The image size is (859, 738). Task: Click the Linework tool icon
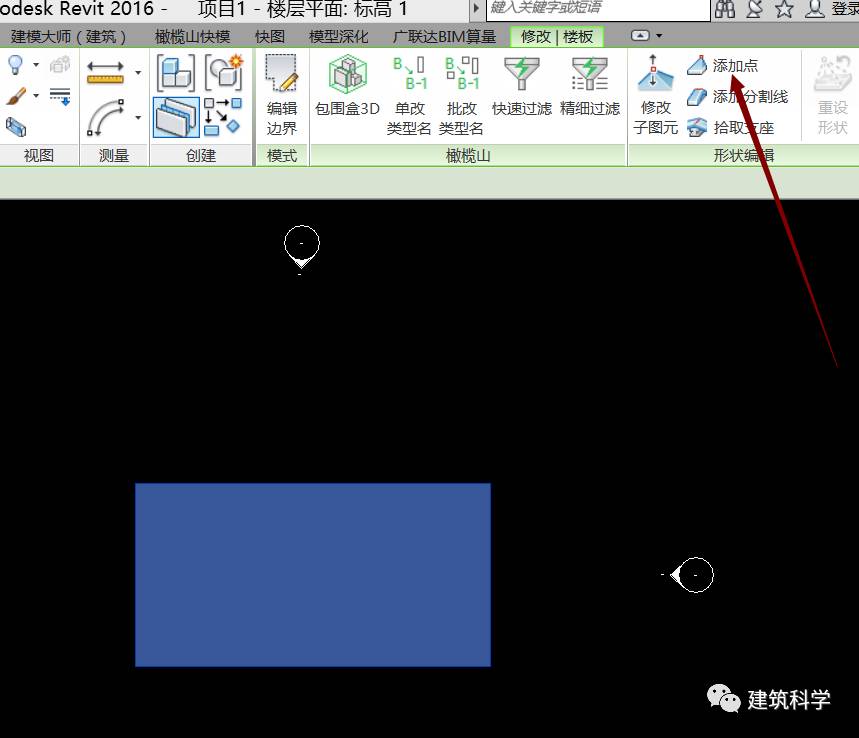point(60,96)
